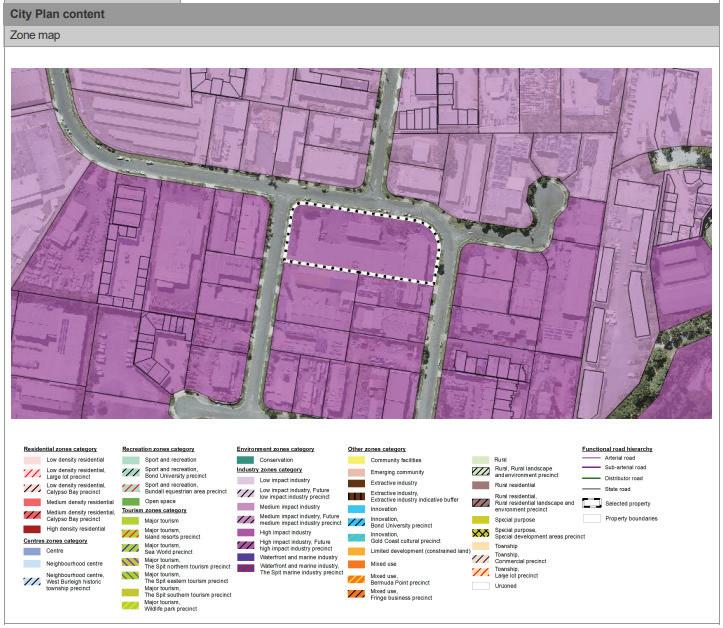Click the Recreation zones category heading
Viewport: 723px width, 628px height.
pyautogui.click(x=158, y=449)
